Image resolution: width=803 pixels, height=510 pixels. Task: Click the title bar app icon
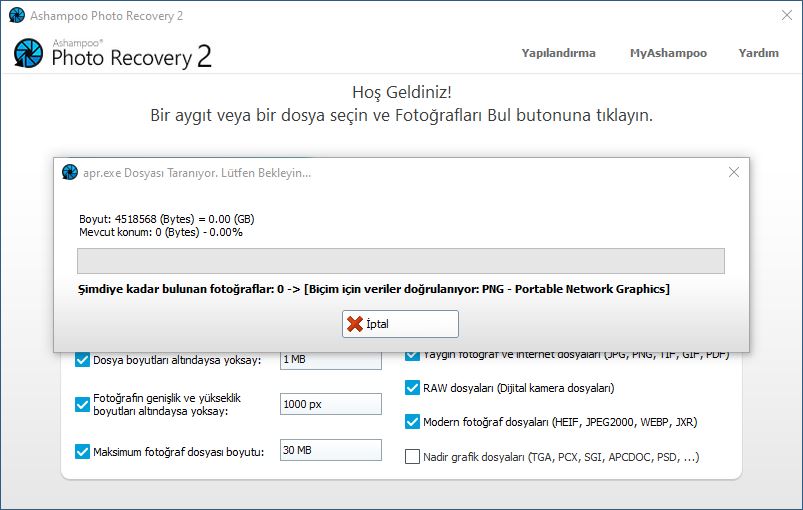click(16, 15)
